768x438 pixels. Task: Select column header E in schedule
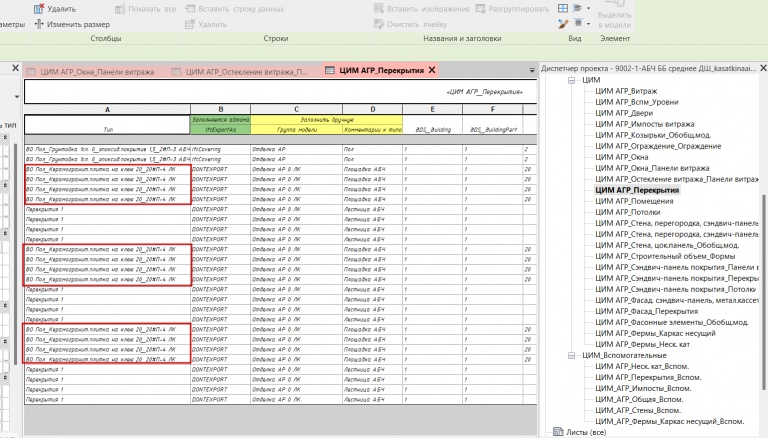(x=432, y=109)
